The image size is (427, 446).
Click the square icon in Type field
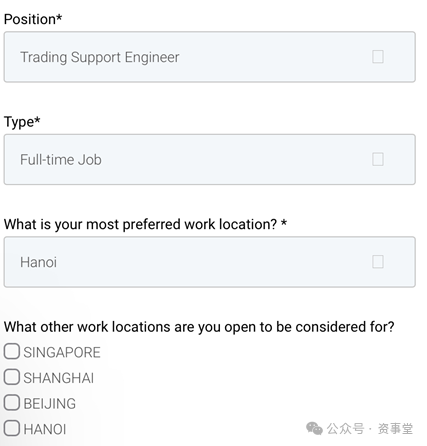[x=378, y=159]
